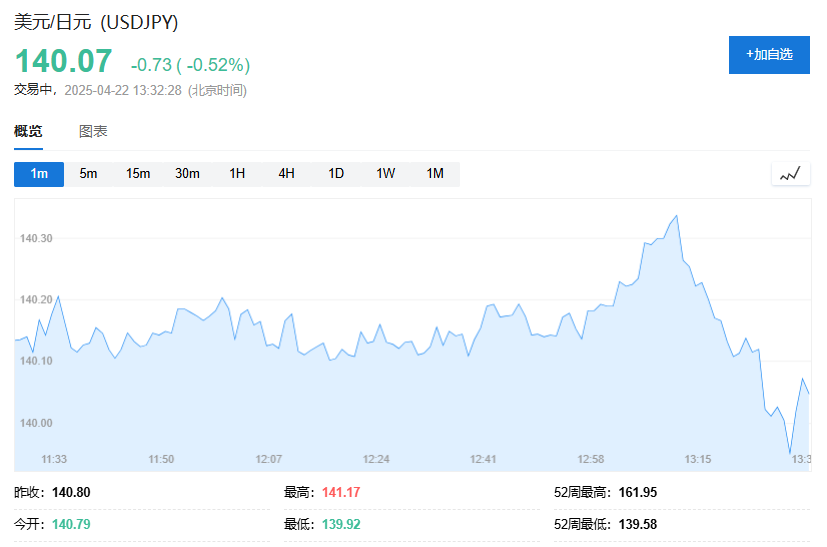Select the 5m timeframe
Image resolution: width=827 pixels, height=547 pixels.
point(89,174)
